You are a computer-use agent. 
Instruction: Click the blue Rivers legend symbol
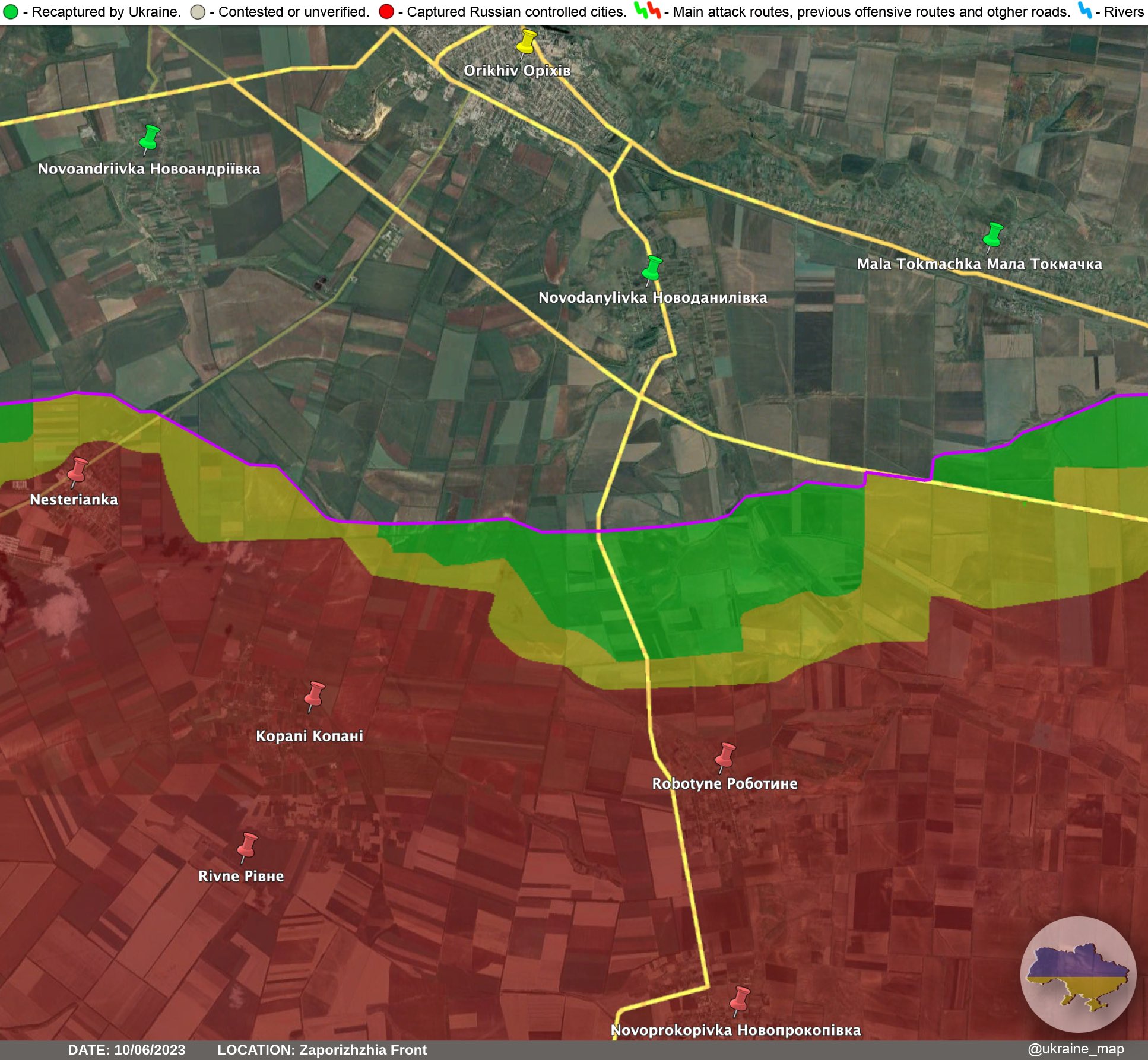point(1085,10)
